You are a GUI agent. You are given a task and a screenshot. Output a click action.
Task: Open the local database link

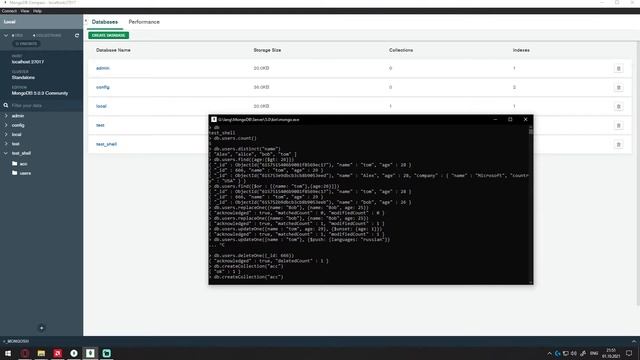[101, 106]
